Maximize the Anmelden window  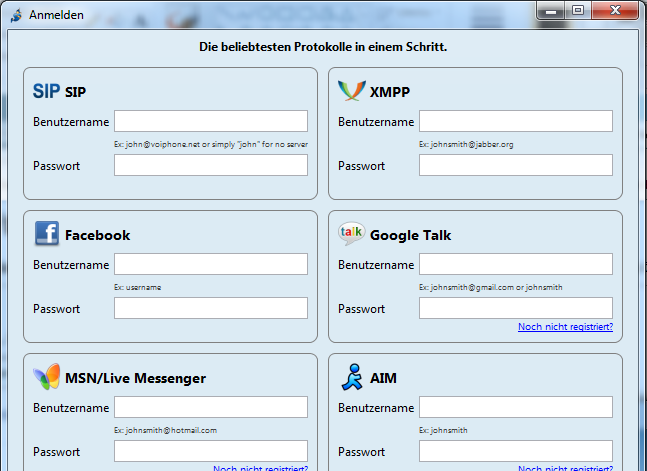pos(578,10)
